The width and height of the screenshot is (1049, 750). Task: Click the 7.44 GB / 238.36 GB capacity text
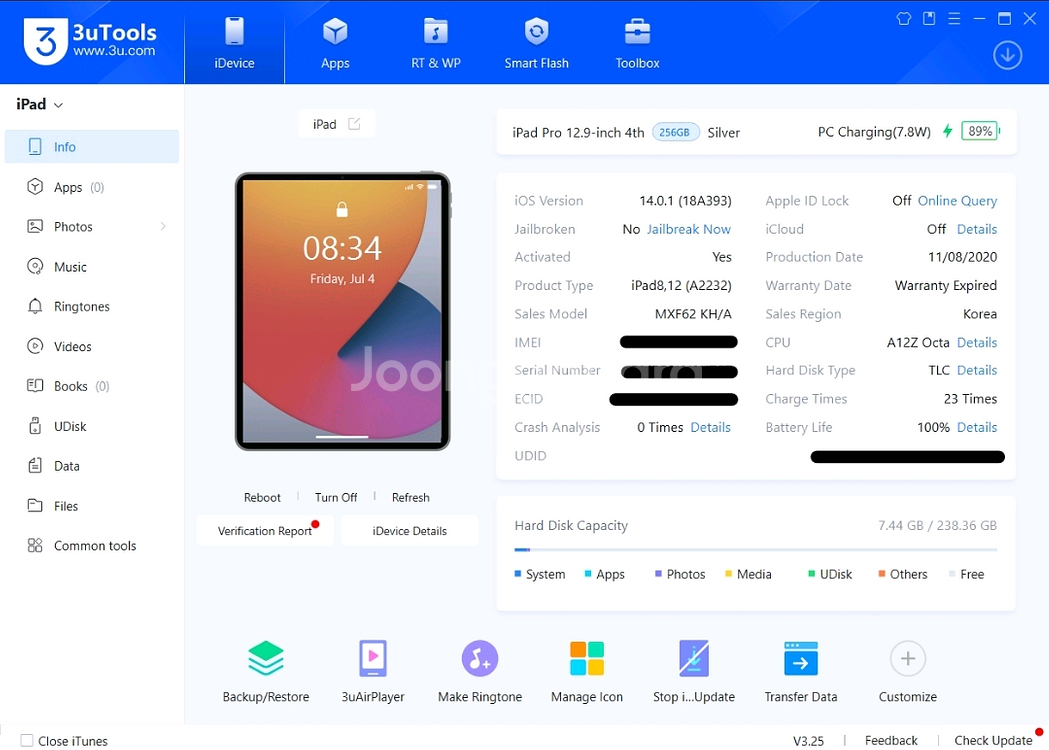[x=937, y=526]
